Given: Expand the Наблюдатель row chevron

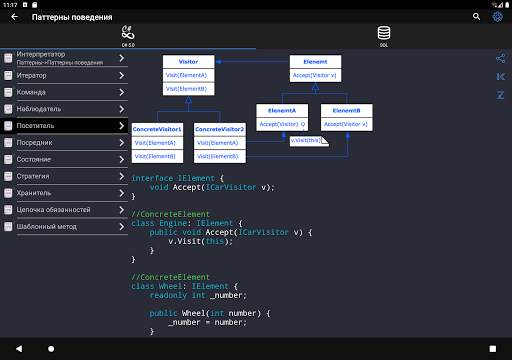Looking at the screenshot, I should (122, 109).
